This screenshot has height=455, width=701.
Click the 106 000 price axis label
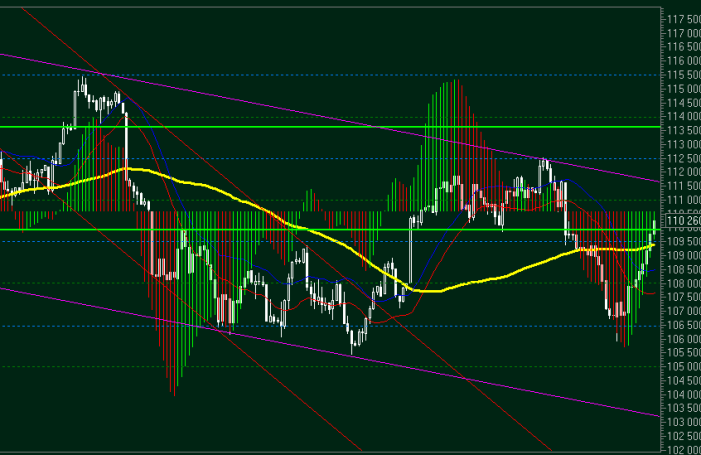click(x=684, y=339)
